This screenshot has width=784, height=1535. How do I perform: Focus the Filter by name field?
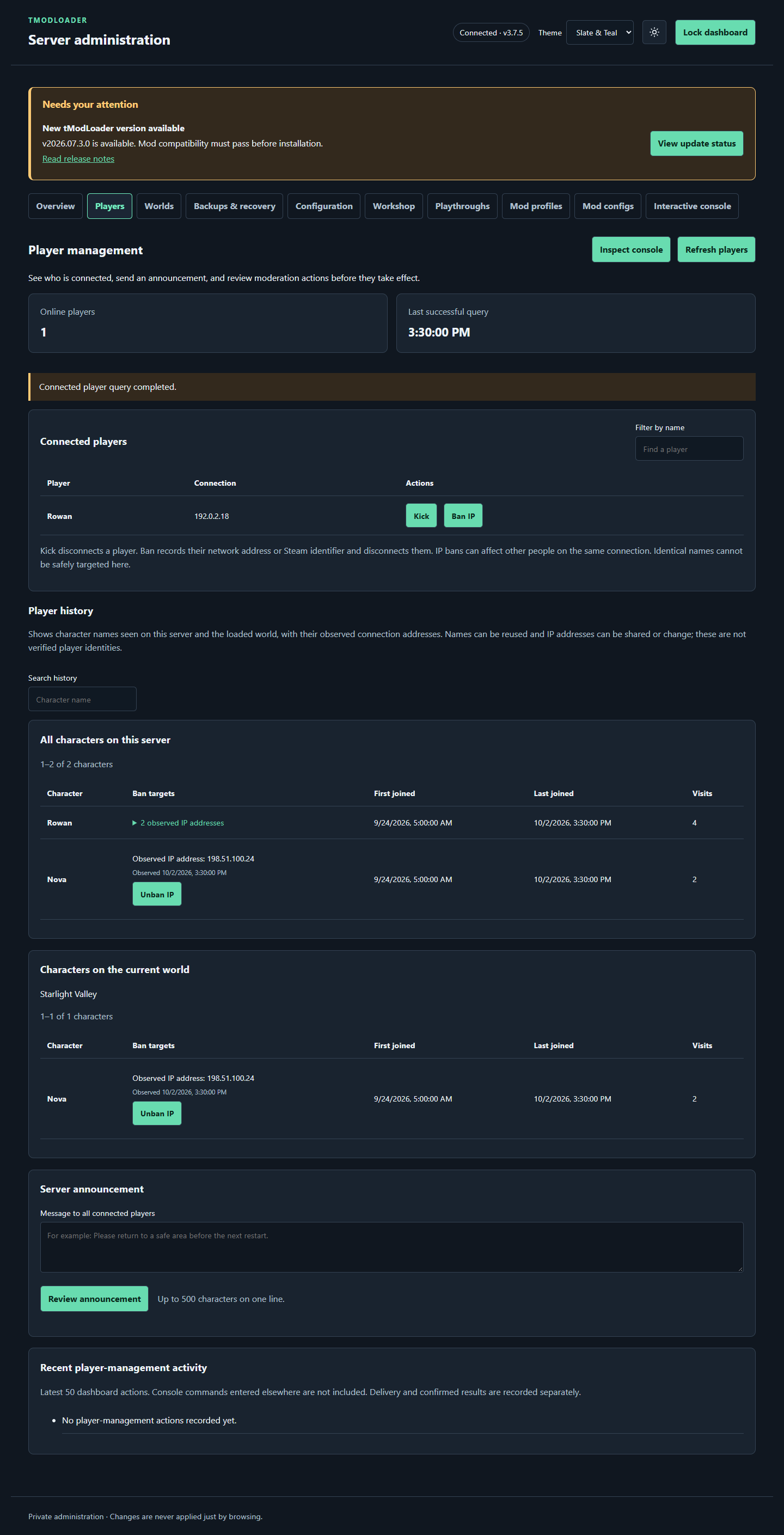(x=689, y=449)
